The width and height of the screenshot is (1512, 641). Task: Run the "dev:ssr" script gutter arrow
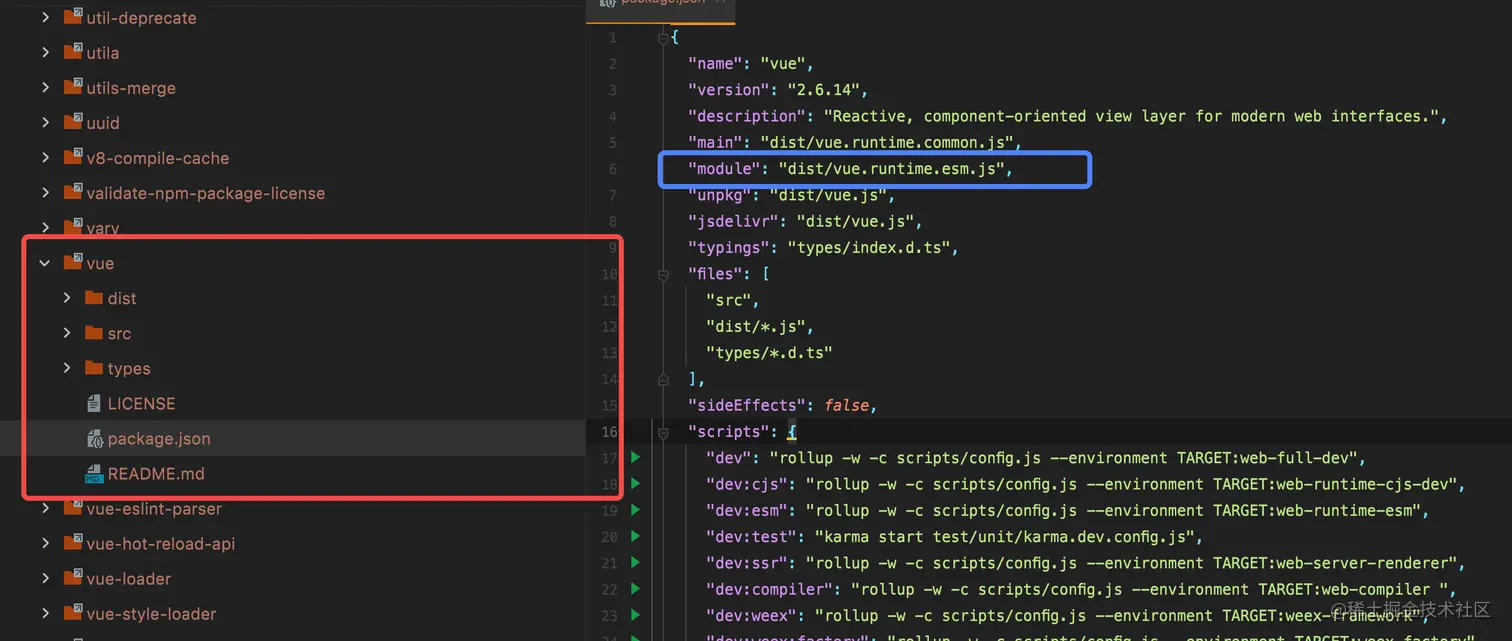[x=634, y=563]
